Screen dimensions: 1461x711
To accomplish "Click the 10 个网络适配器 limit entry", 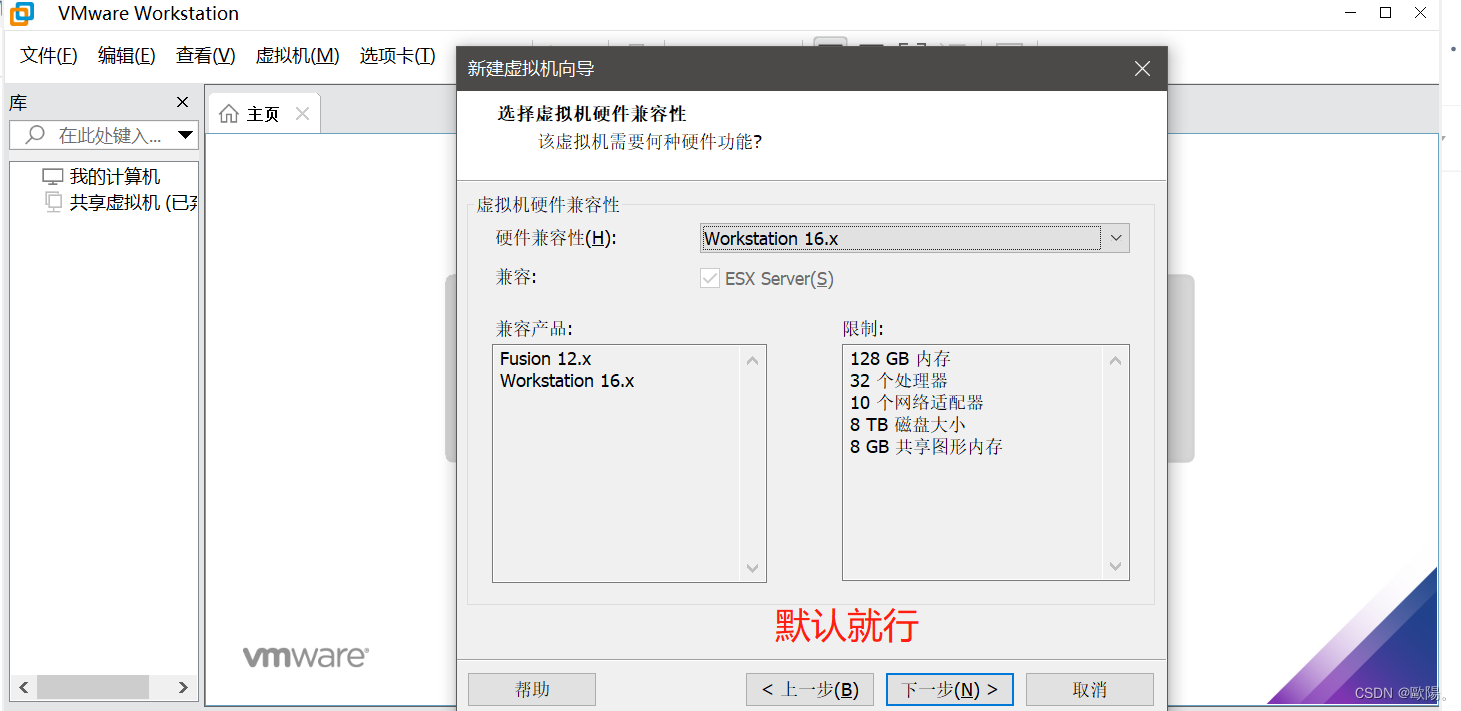I will pyautogui.click(x=917, y=403).
